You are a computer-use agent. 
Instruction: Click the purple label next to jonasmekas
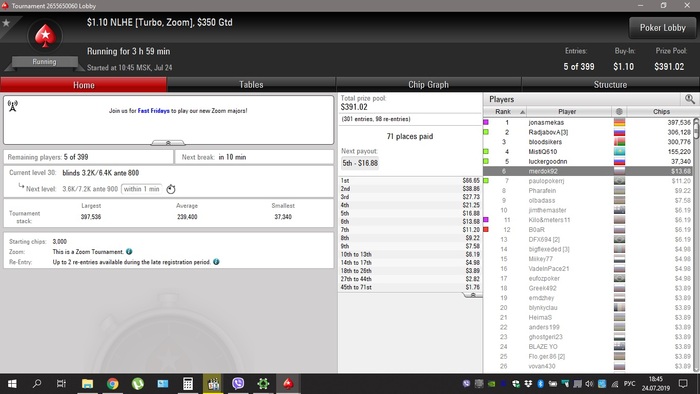486,122
